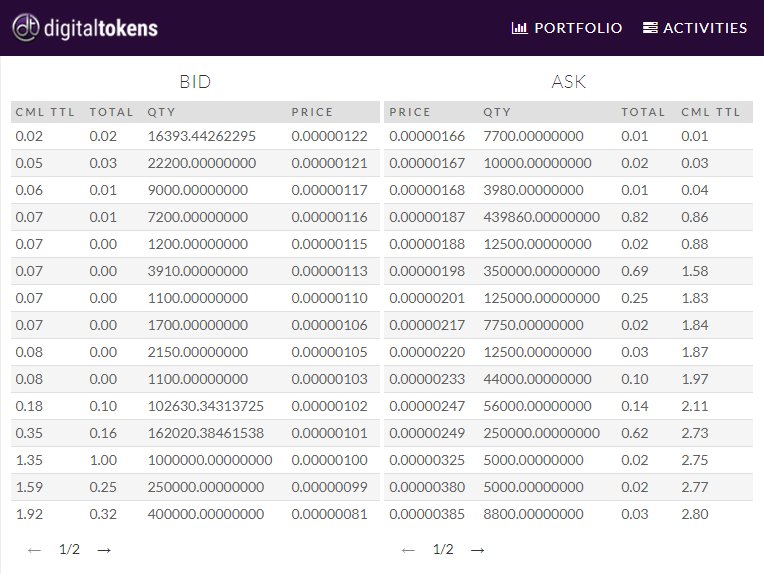Go to previous page of ASK table
Screen dimensions: 764x574
click(408, 550)
